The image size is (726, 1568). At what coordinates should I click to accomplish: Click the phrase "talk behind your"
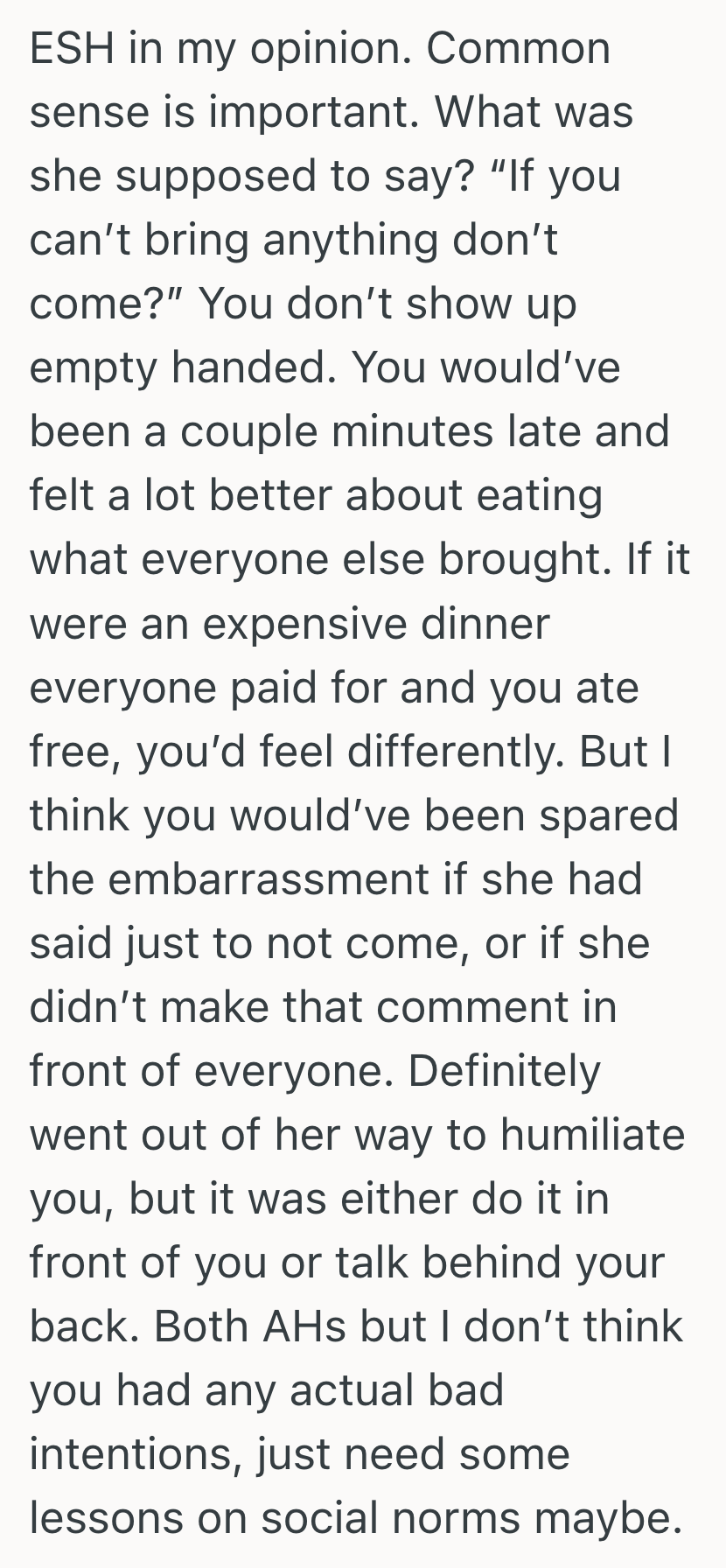(x=510, y=1262)
